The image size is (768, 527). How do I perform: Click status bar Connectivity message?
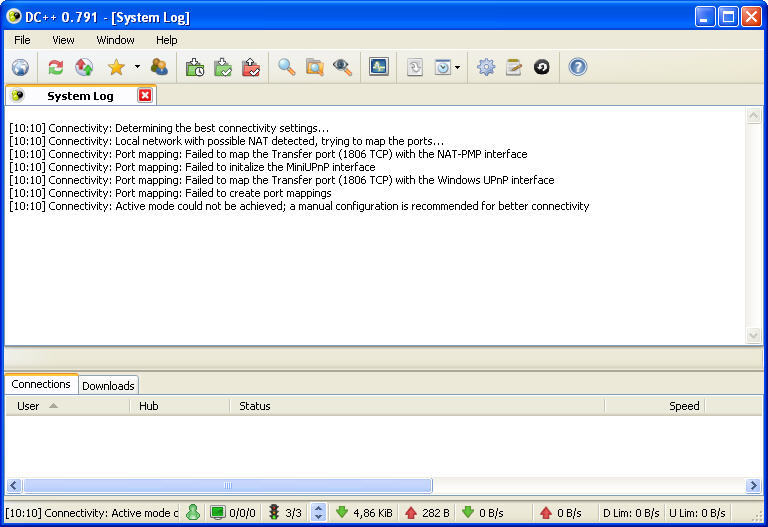click(x=92, y=513)
